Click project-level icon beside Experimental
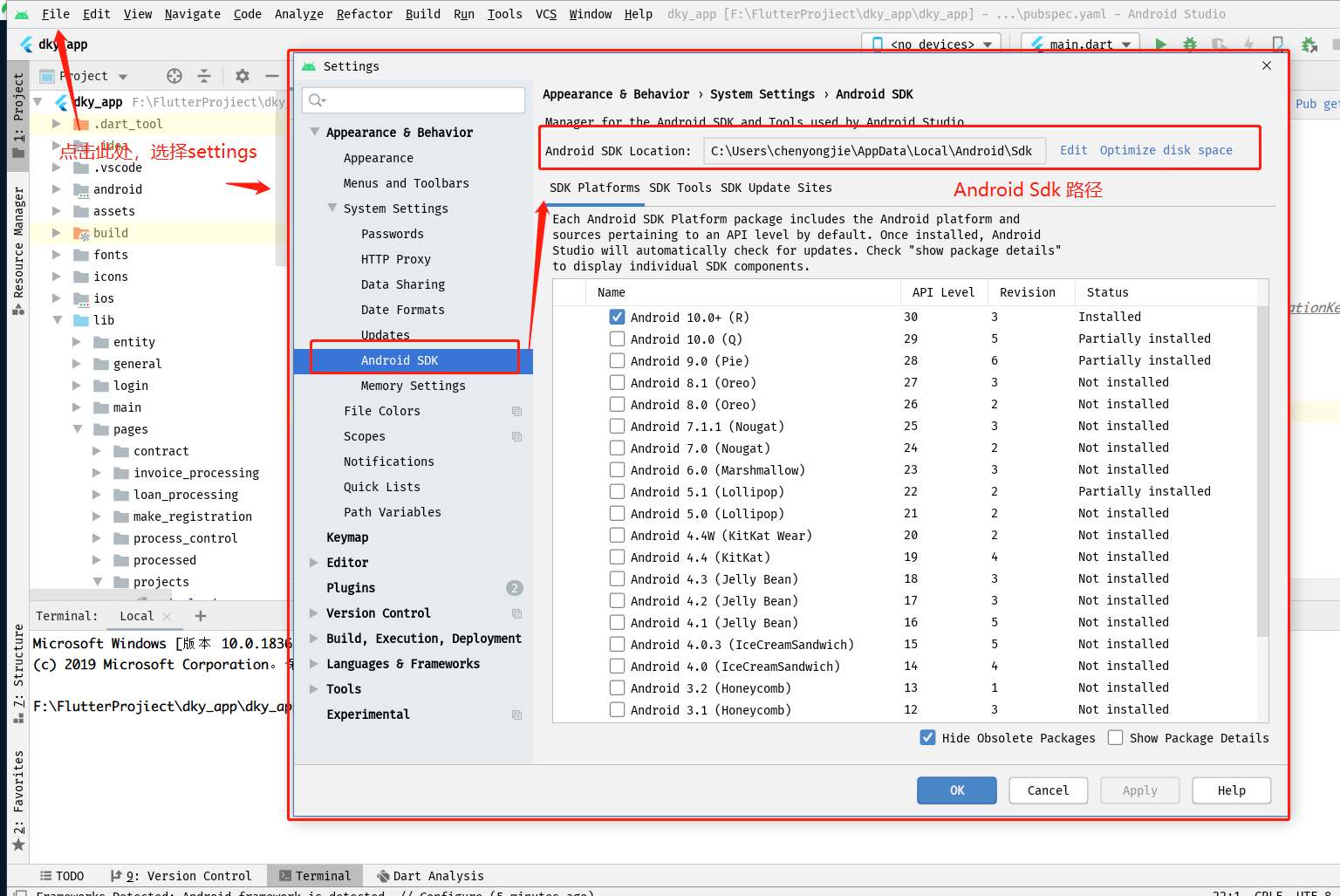1340x896 pixels. click(516, 715)
